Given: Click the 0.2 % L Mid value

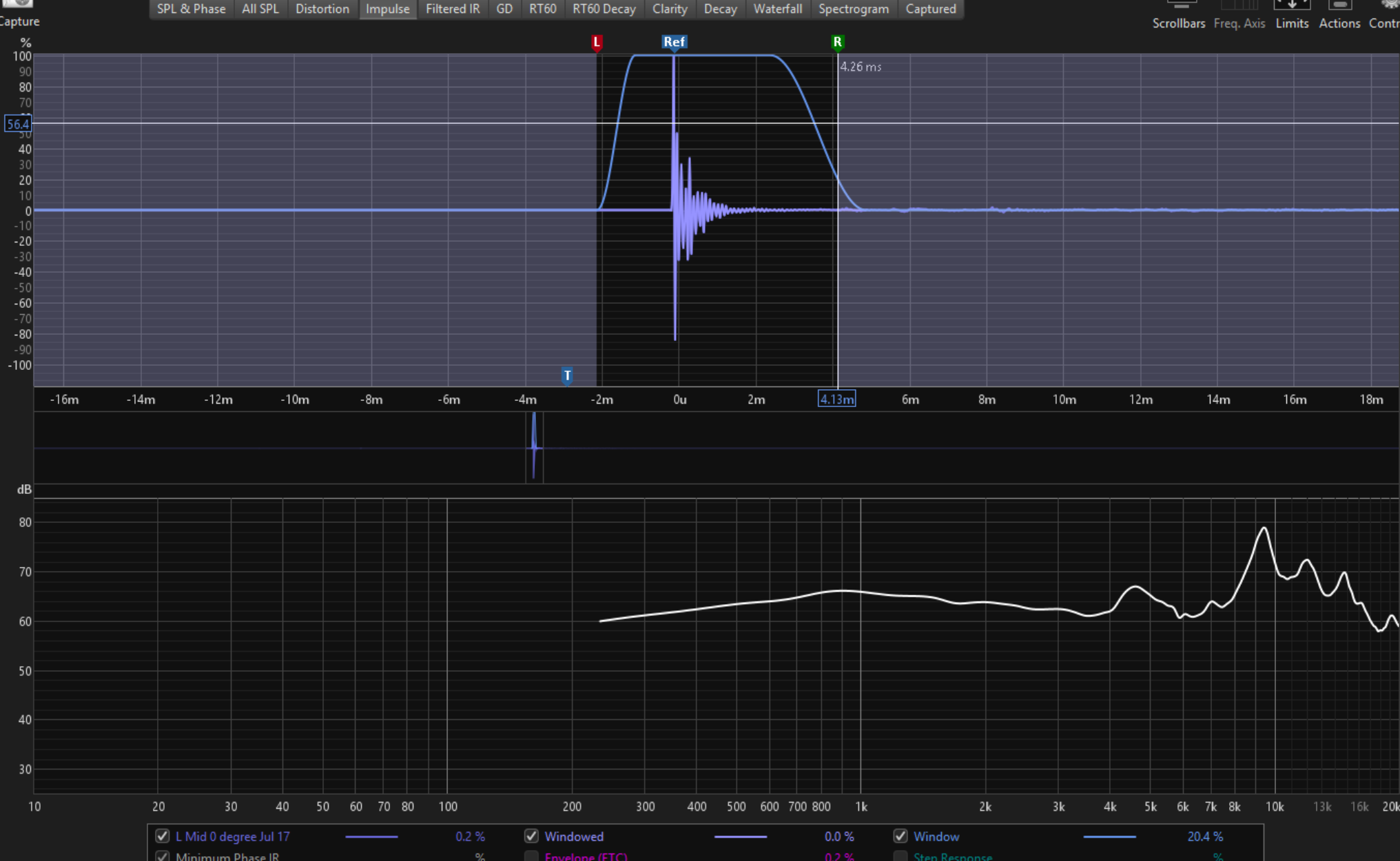Looking at the screenshot, I should point(470,836).
